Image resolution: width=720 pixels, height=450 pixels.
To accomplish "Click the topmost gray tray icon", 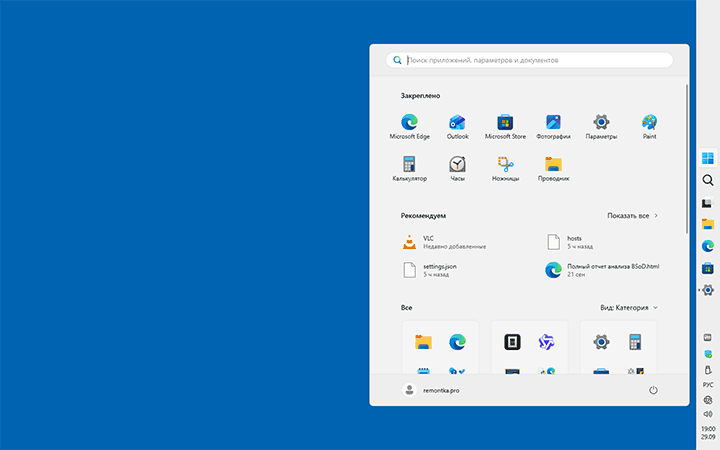I will click(708, 338).
